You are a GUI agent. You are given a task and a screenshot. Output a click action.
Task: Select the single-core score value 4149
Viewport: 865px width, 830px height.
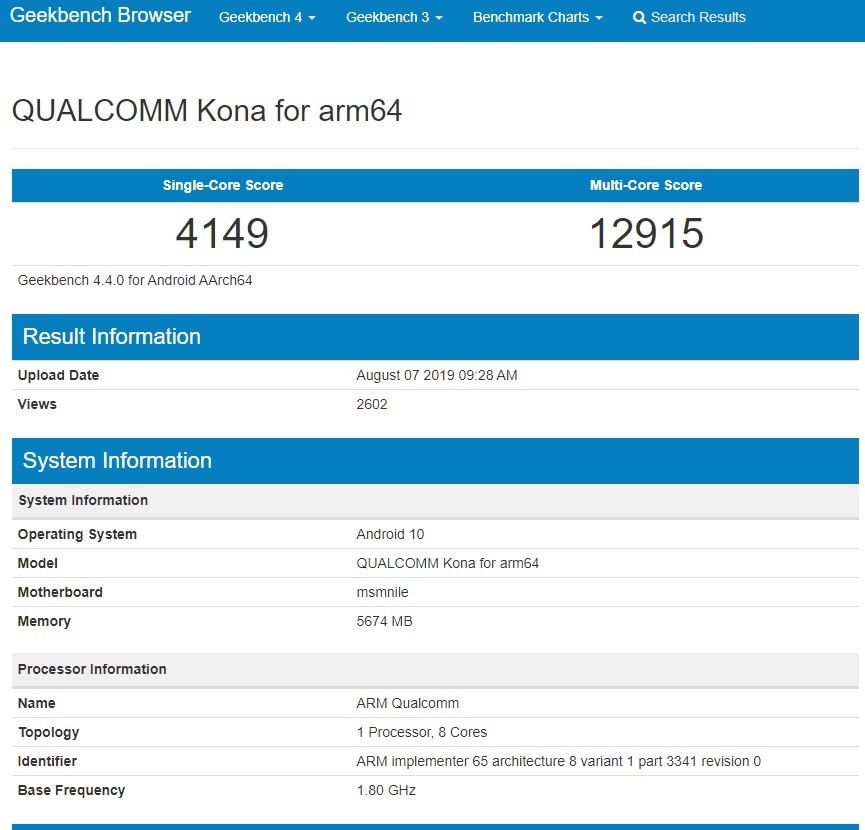point(222,233)
